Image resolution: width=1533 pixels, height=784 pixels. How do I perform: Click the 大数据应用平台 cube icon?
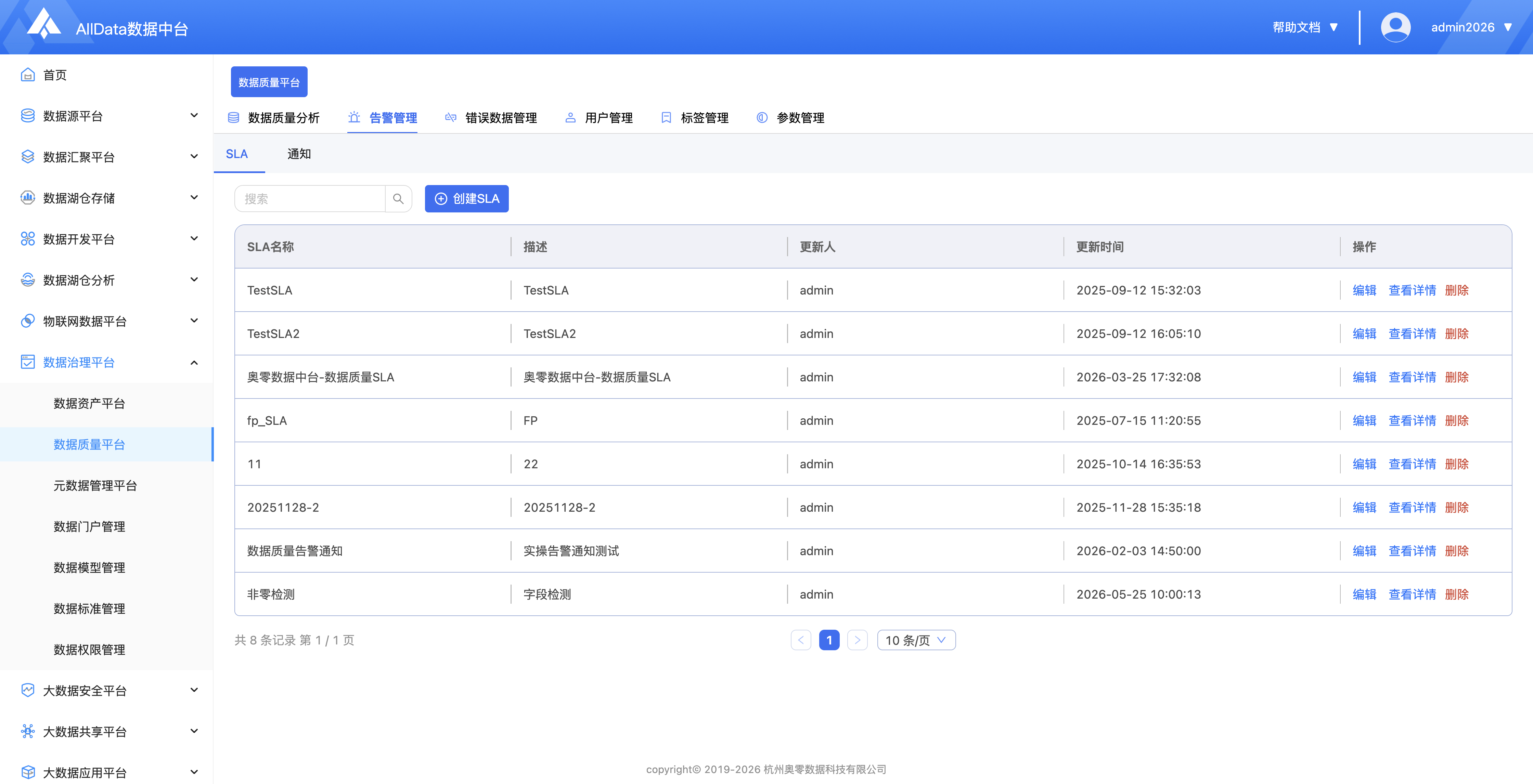[27, 773]
